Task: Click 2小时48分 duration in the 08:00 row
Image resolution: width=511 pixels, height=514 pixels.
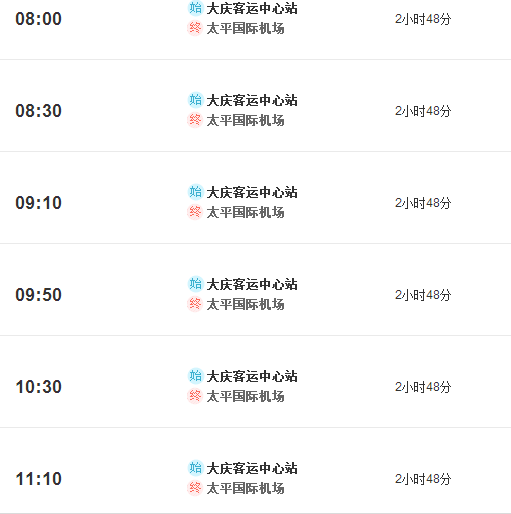Action: tap(423, 19)
